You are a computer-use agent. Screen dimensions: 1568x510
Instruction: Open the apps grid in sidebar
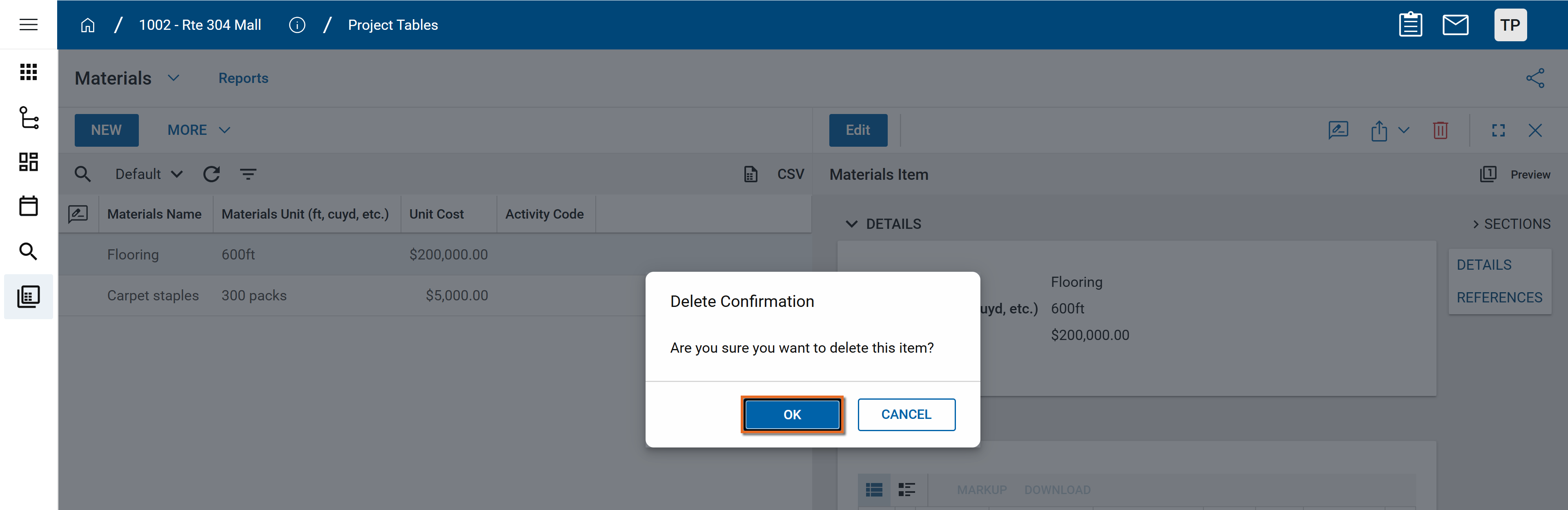click(x=28, y=72)
